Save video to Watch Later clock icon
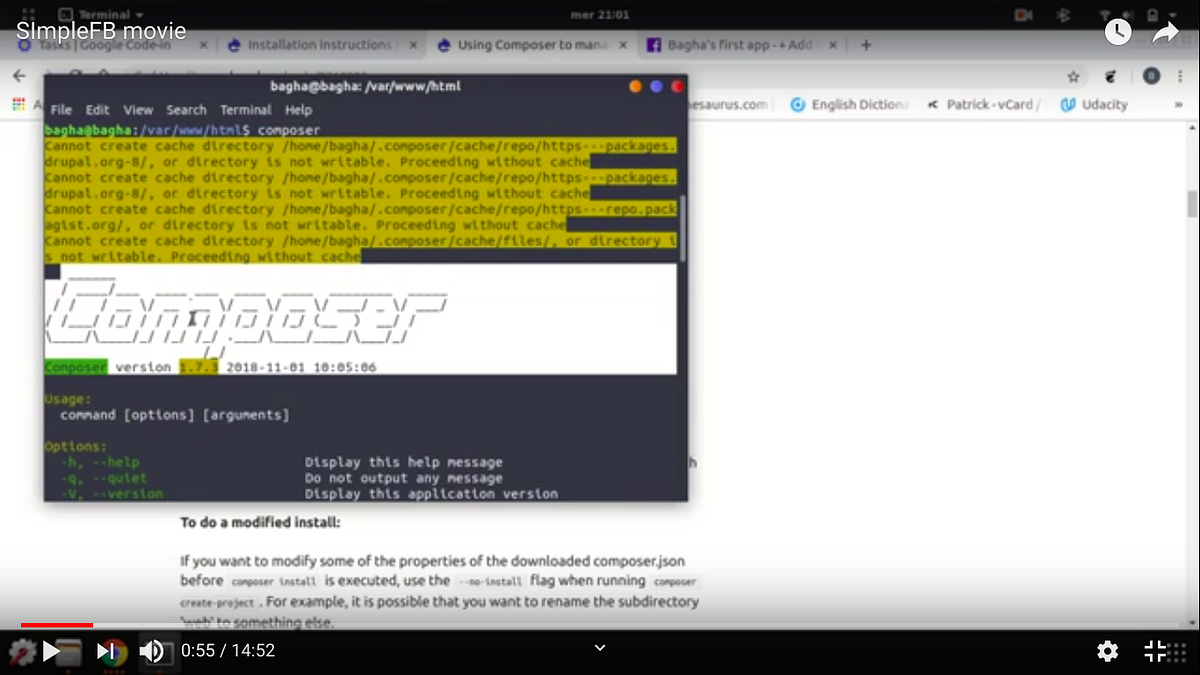1200x675 pixels. (1118, 31)
